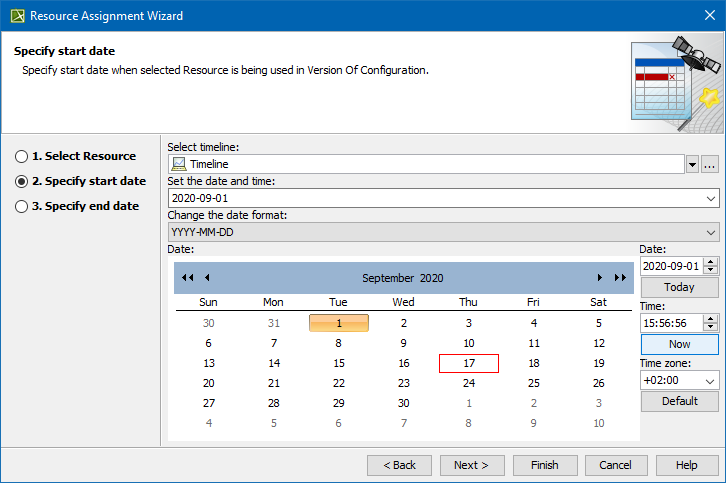Advance calendar to next month
The height and width of the screenshot is (483, 726).
pos(599,277)
